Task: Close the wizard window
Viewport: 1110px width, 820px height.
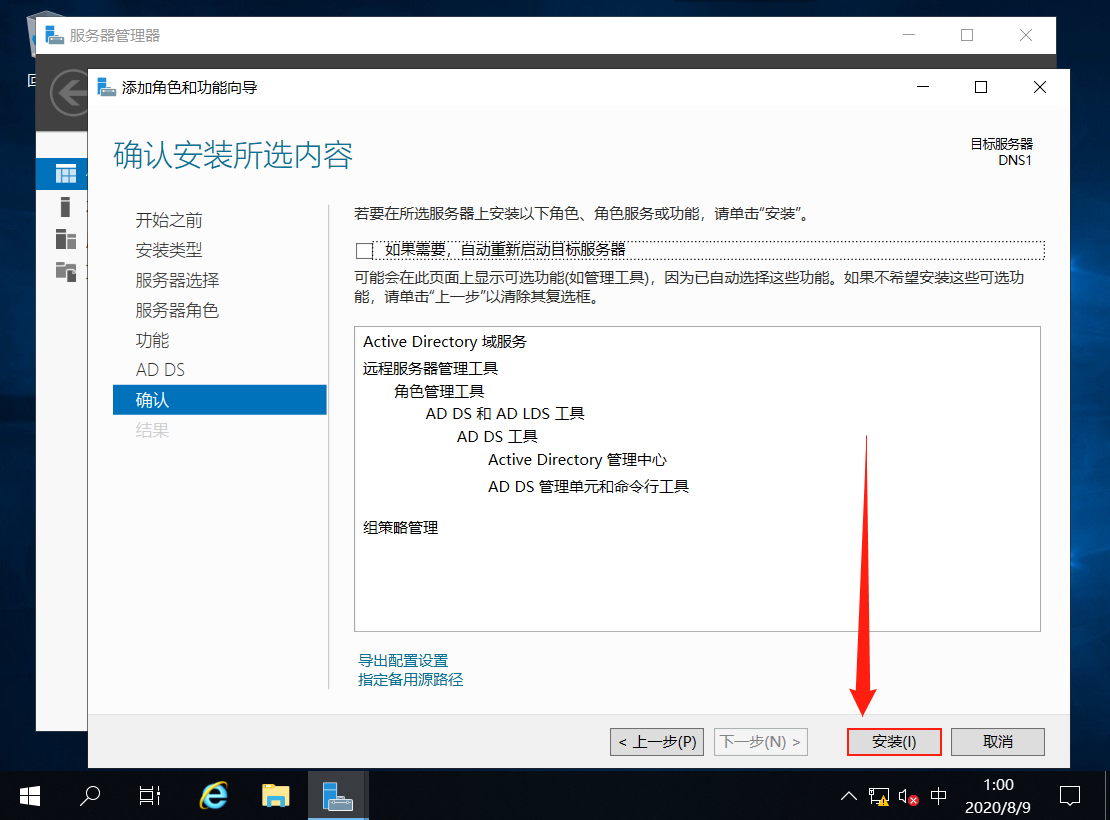Action: point(1040,87)
